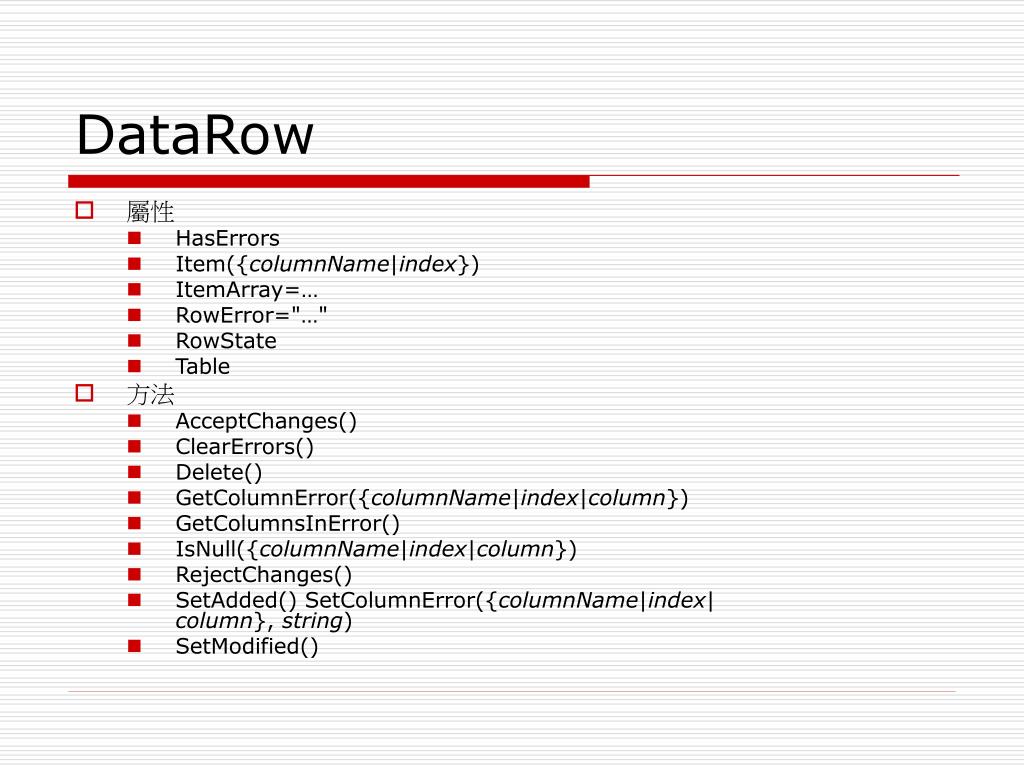Click the hollow square bullet beside 屬性
The width and height of the screenshot is (1024, 768).
coord(84,210)
